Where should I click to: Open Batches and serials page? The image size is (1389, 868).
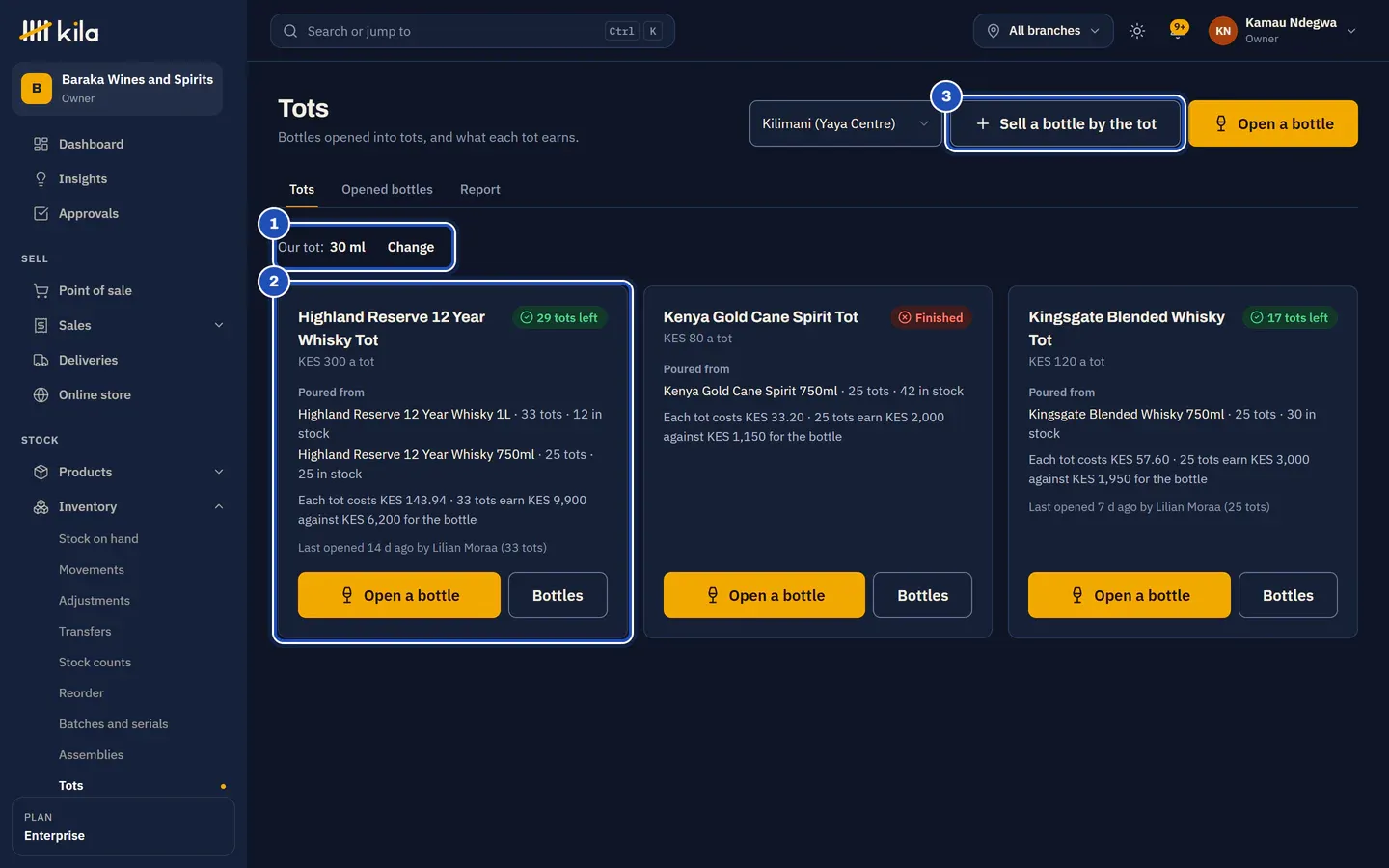click(x=114, y=723)
